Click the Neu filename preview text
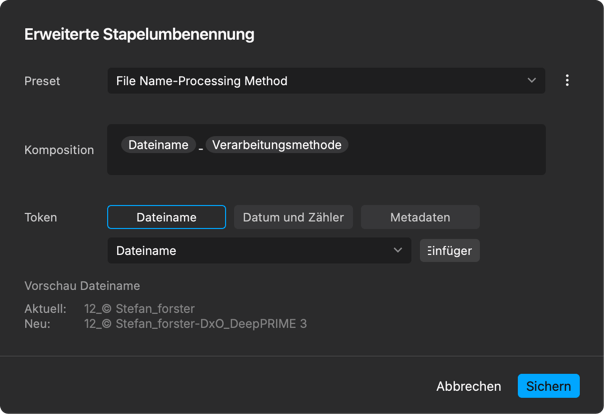Screen dimensions: 604x414 tap(196, 324)
